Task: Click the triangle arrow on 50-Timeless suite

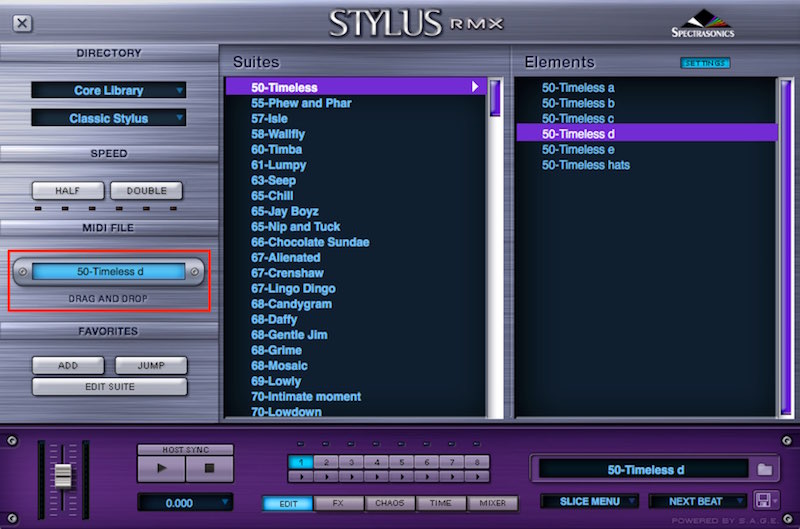Action: [475, 87]
